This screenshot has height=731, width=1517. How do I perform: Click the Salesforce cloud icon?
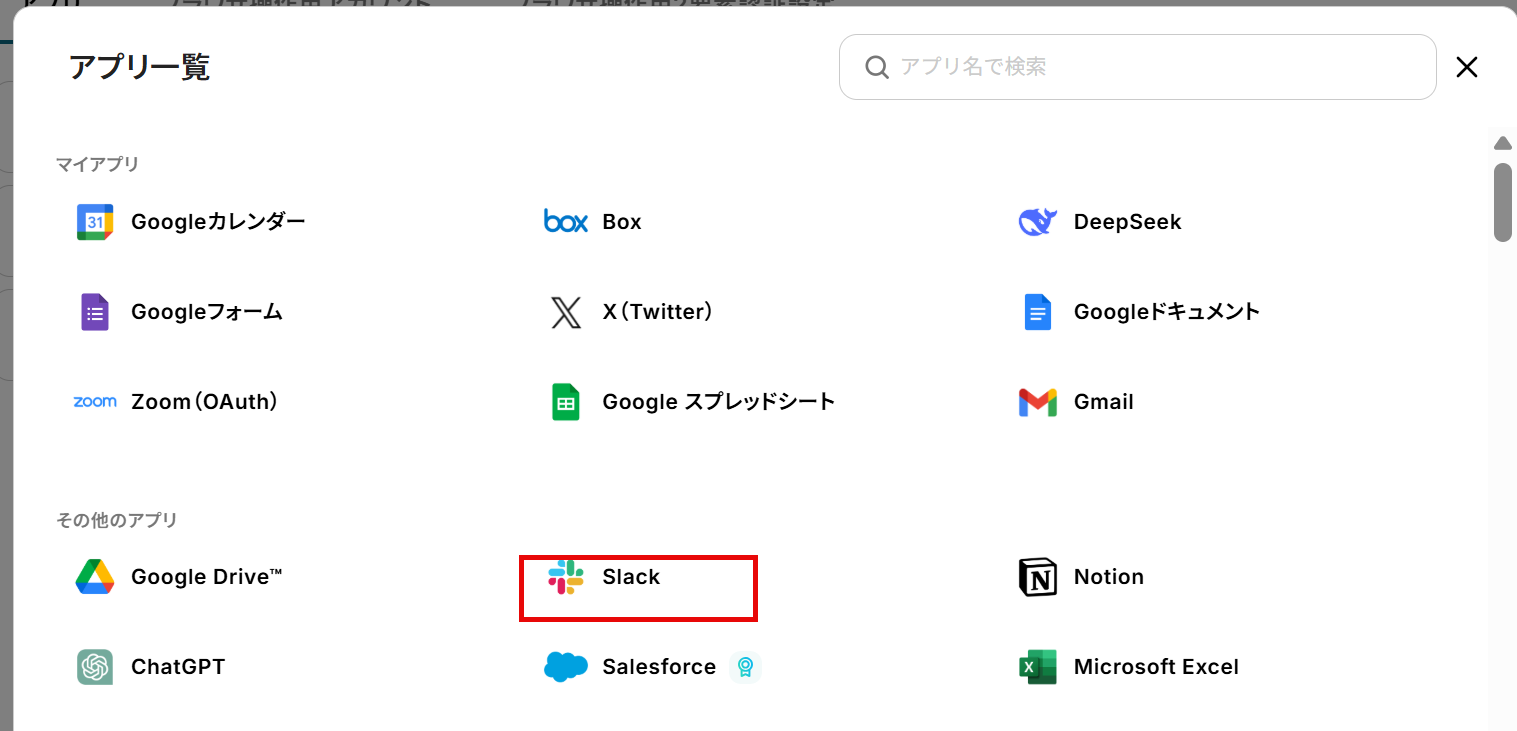[566, 667]
